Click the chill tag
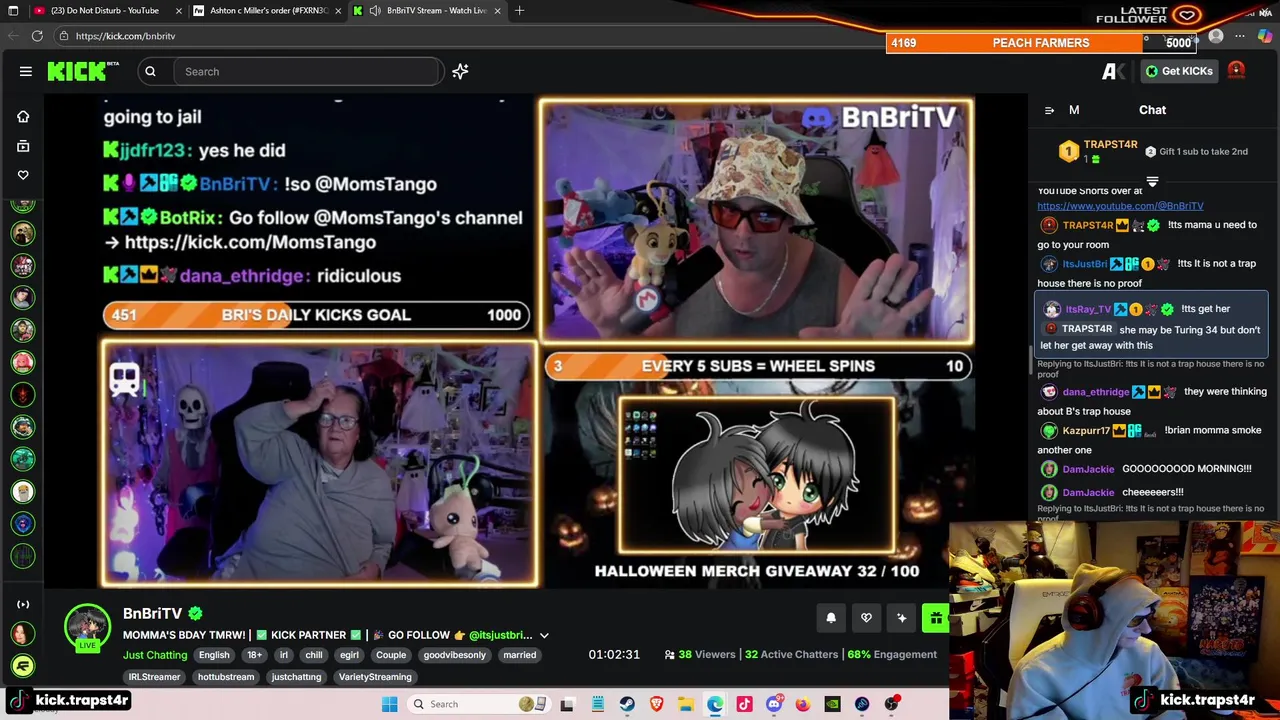Image resolution: width=1280 pixels, height=720 pixels. pos(314,655)
